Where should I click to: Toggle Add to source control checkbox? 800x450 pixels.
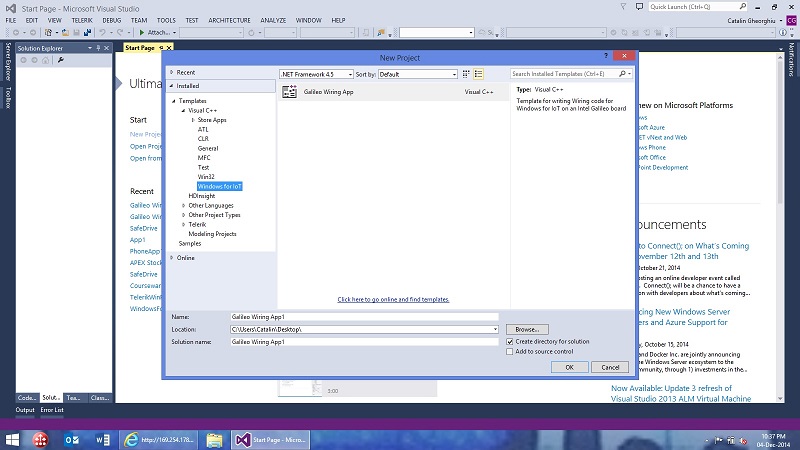[509, 352]
